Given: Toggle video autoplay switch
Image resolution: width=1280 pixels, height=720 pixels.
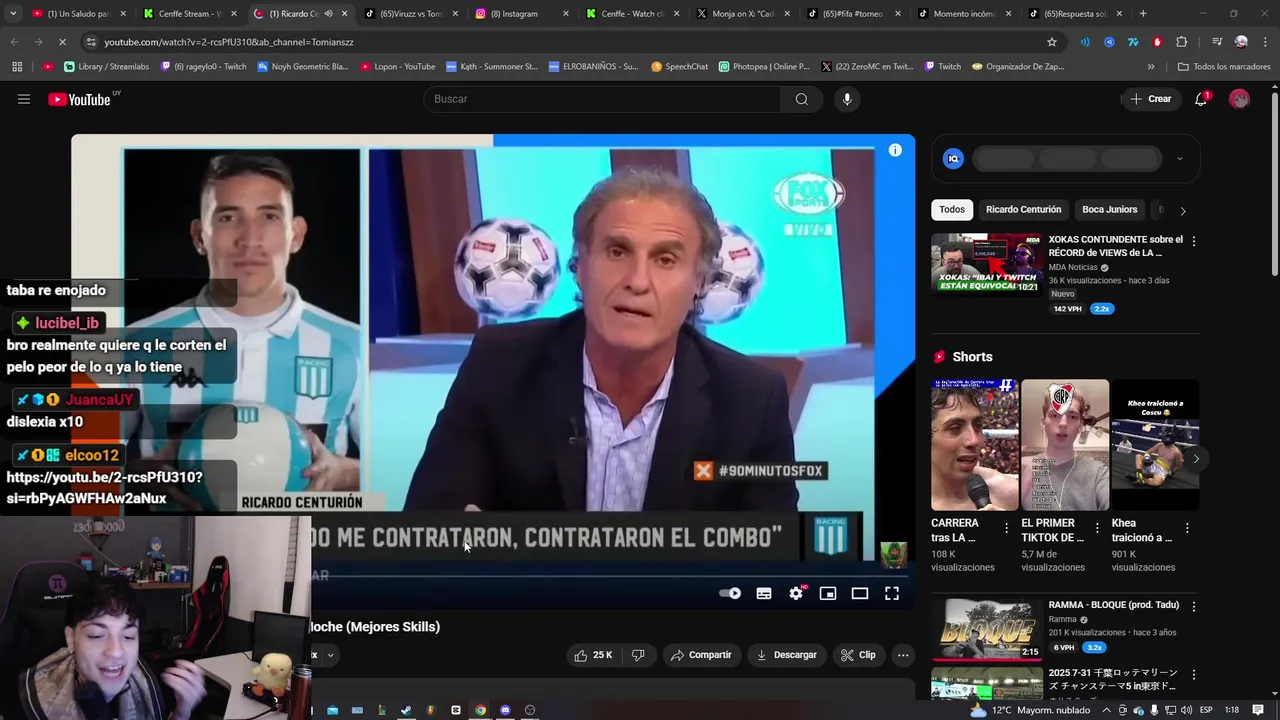Looking at the screenshot, I should click(730, 593).
